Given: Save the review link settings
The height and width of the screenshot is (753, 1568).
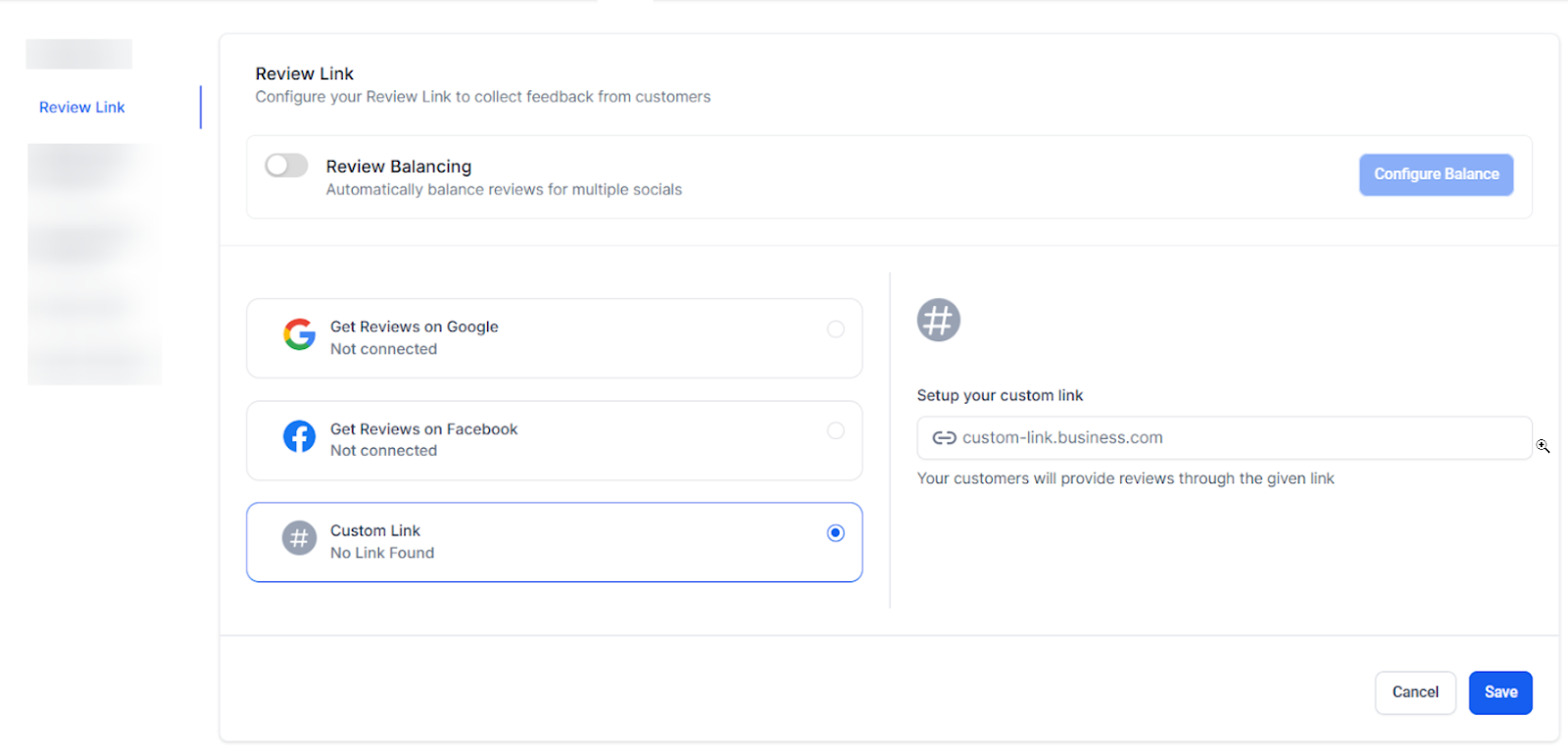Looking at the screenshot, I should 1499,692.
